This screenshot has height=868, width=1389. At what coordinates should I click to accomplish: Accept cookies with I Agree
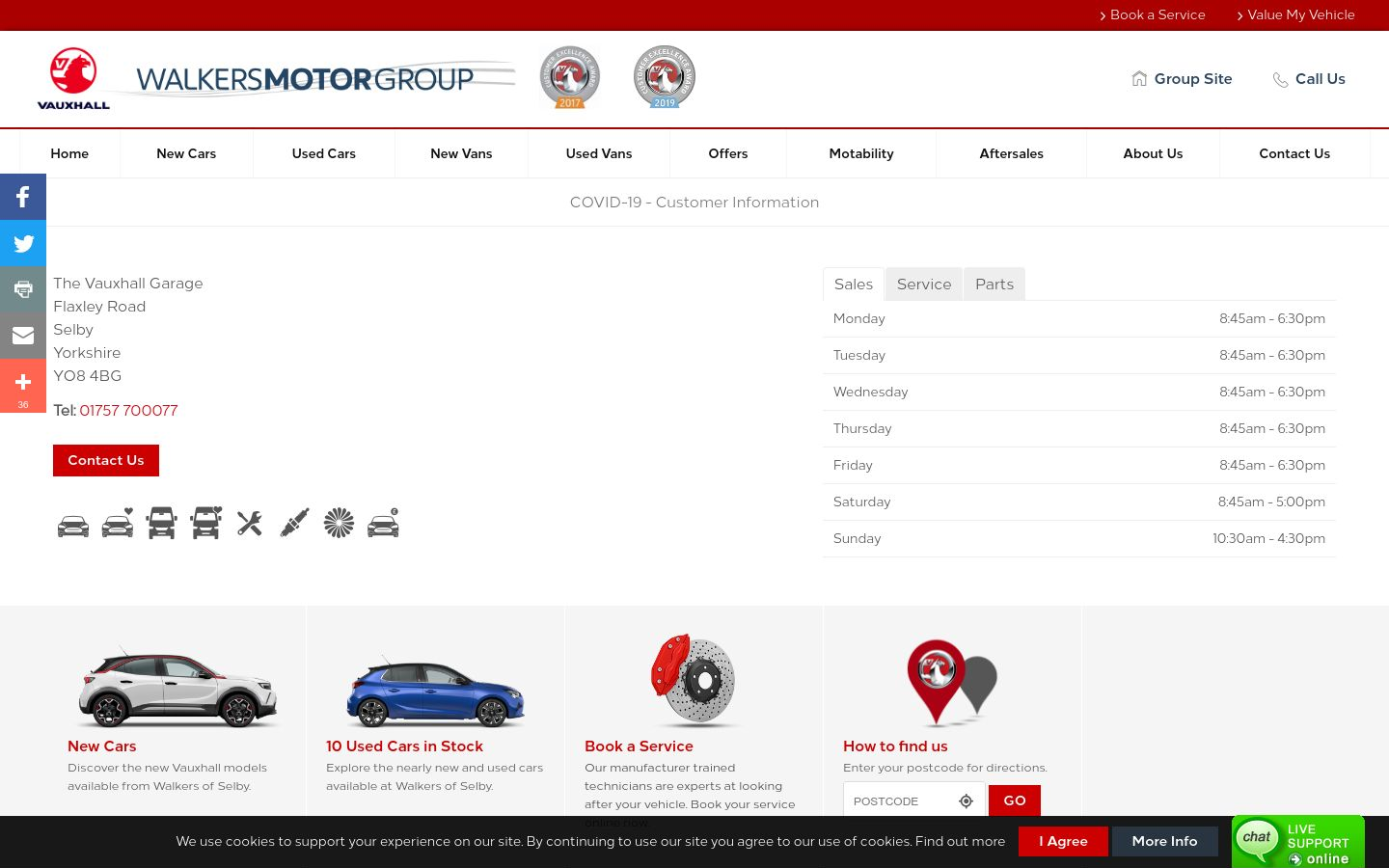coord(1063,841)
